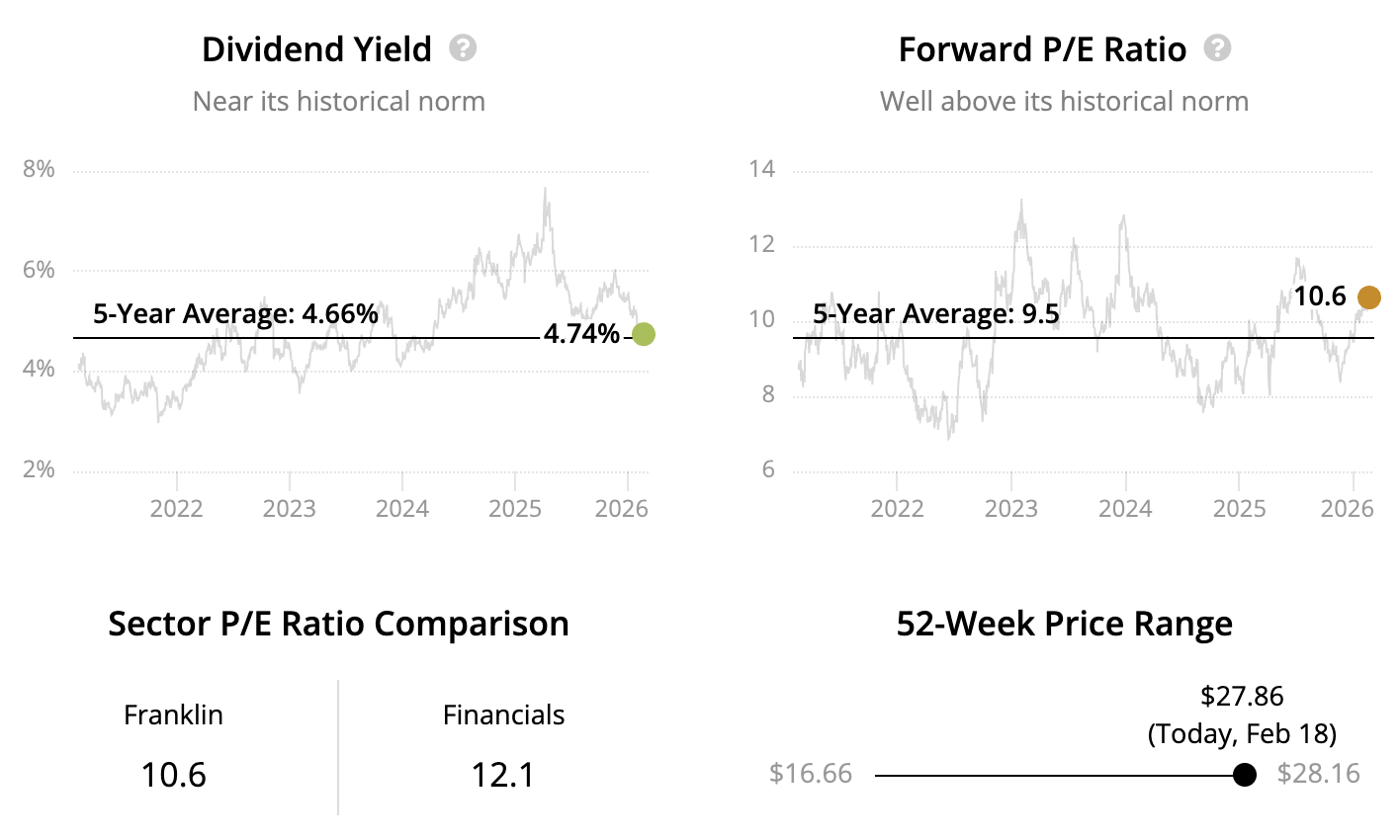Click the 52-Week Price Range heading
1400x840 pixels.
1064,624
